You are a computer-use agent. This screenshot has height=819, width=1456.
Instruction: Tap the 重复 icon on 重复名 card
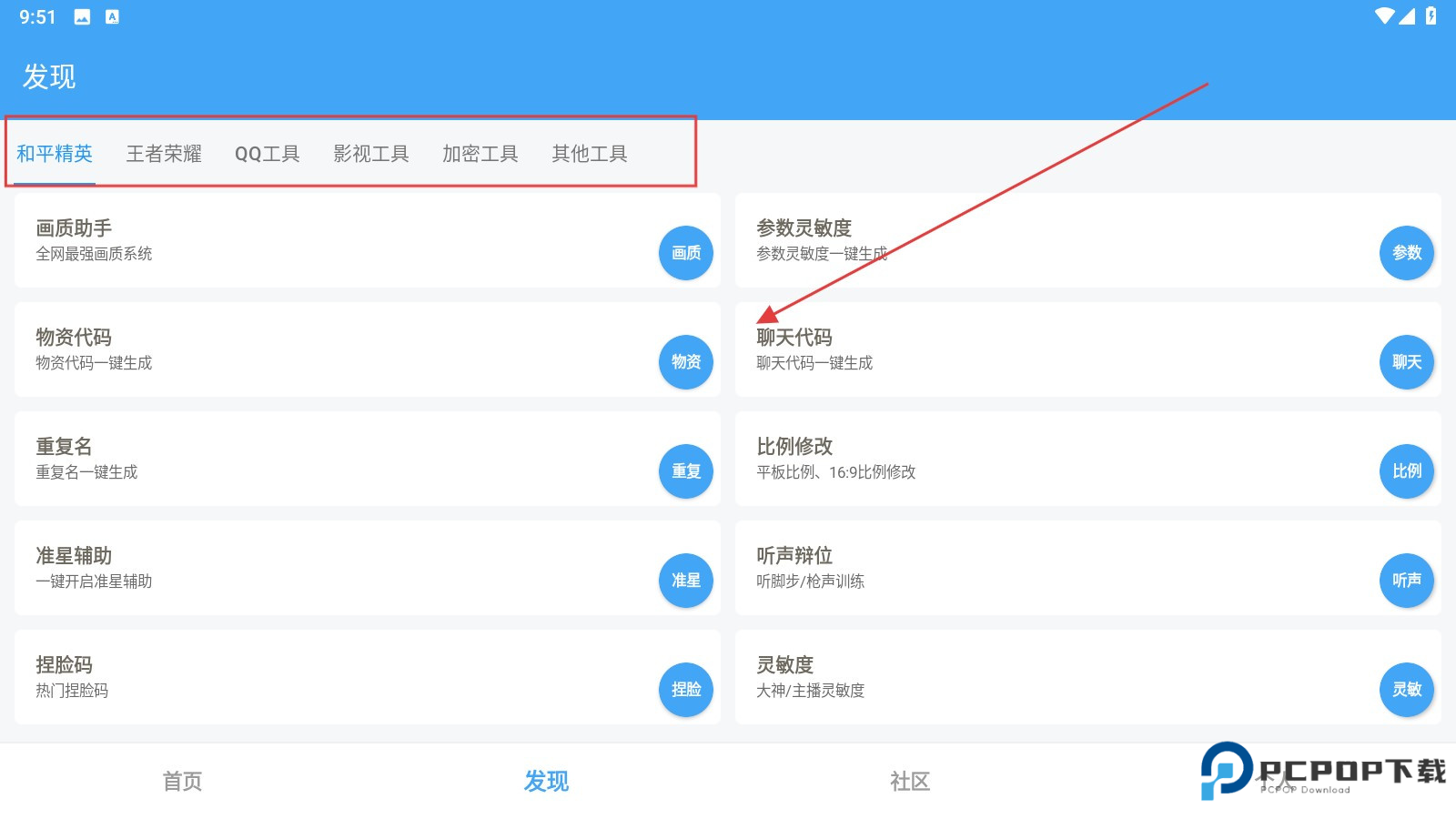685,471
